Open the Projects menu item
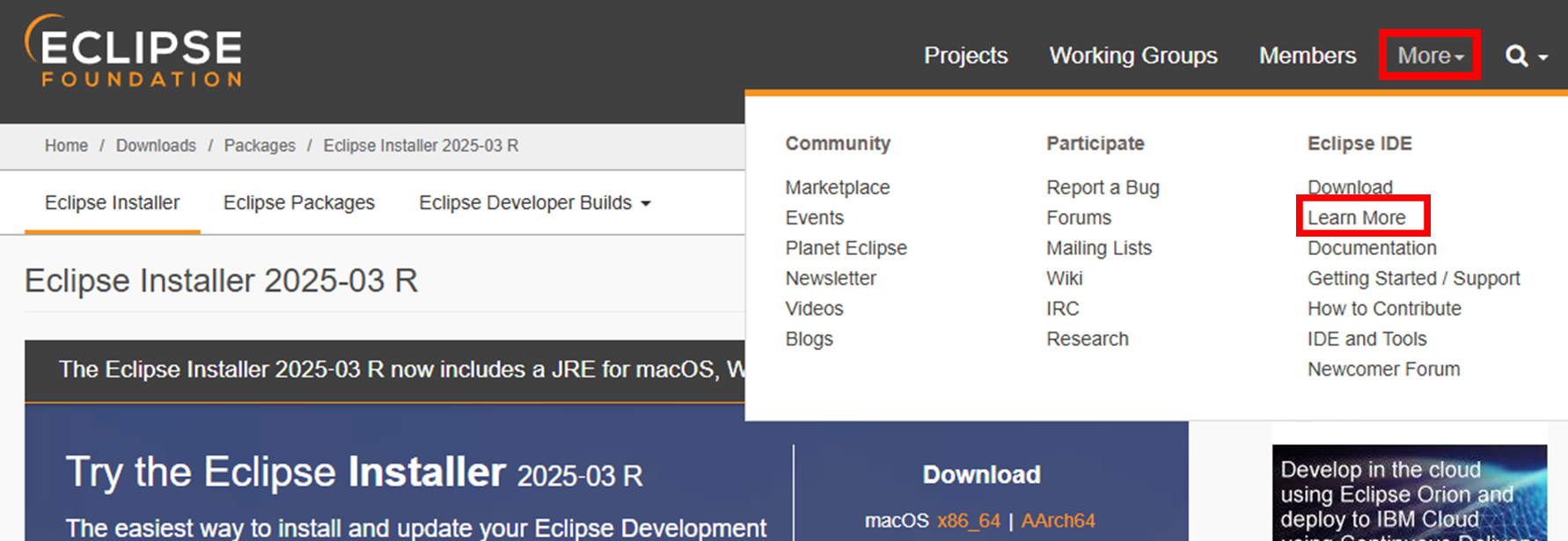The width and height of the screenshot is (1568, 541). (965, 55)
